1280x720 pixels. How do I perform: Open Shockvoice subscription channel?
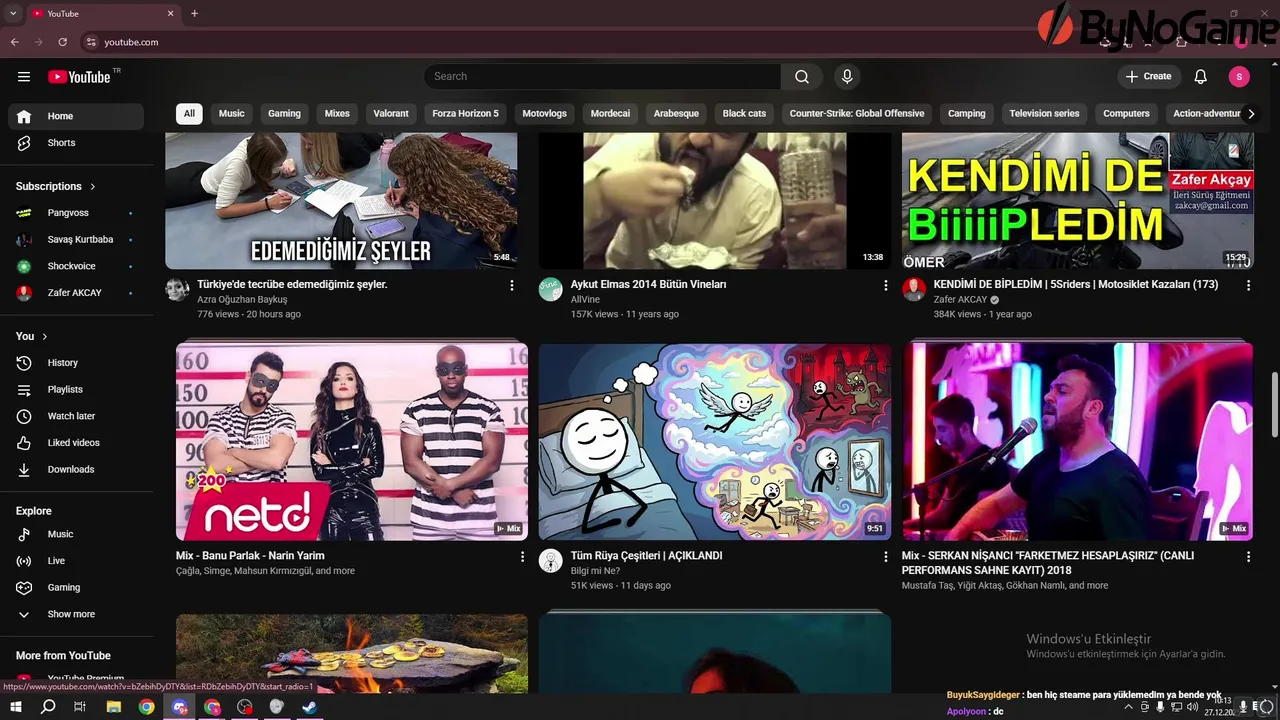click(76, 266)
